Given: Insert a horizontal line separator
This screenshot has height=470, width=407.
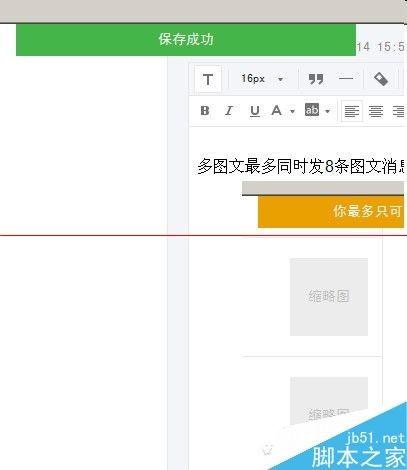Looking at the screenshot, I should point(346,79).
